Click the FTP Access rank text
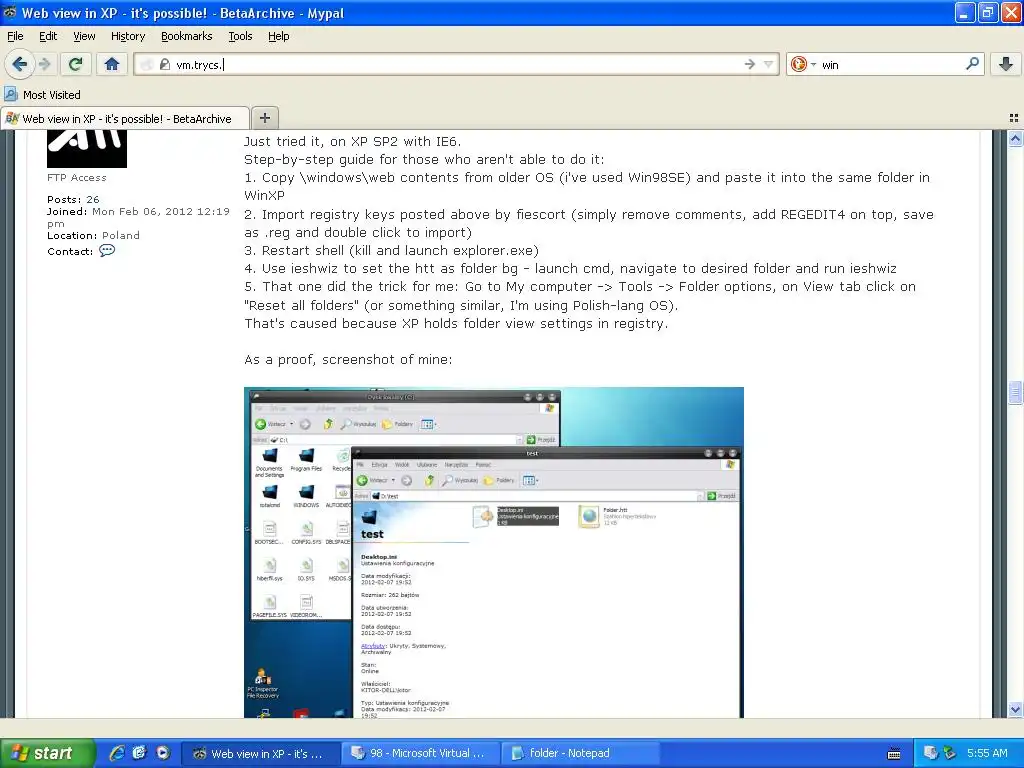 [76, 178]
